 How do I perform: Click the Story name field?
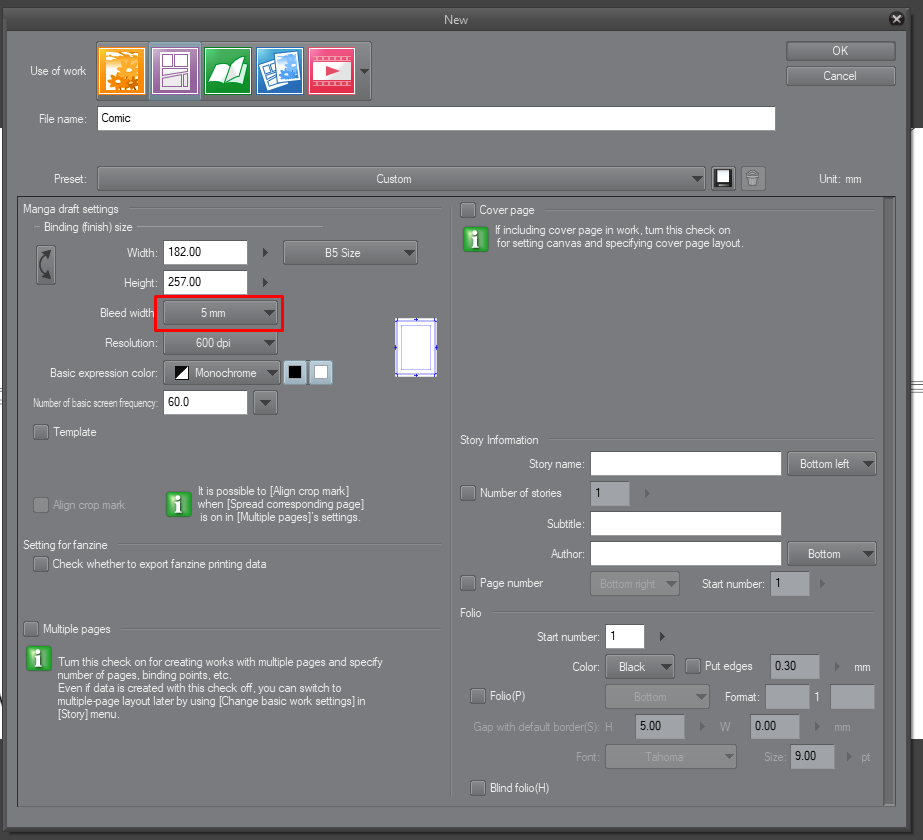click(x=686, y=464)
